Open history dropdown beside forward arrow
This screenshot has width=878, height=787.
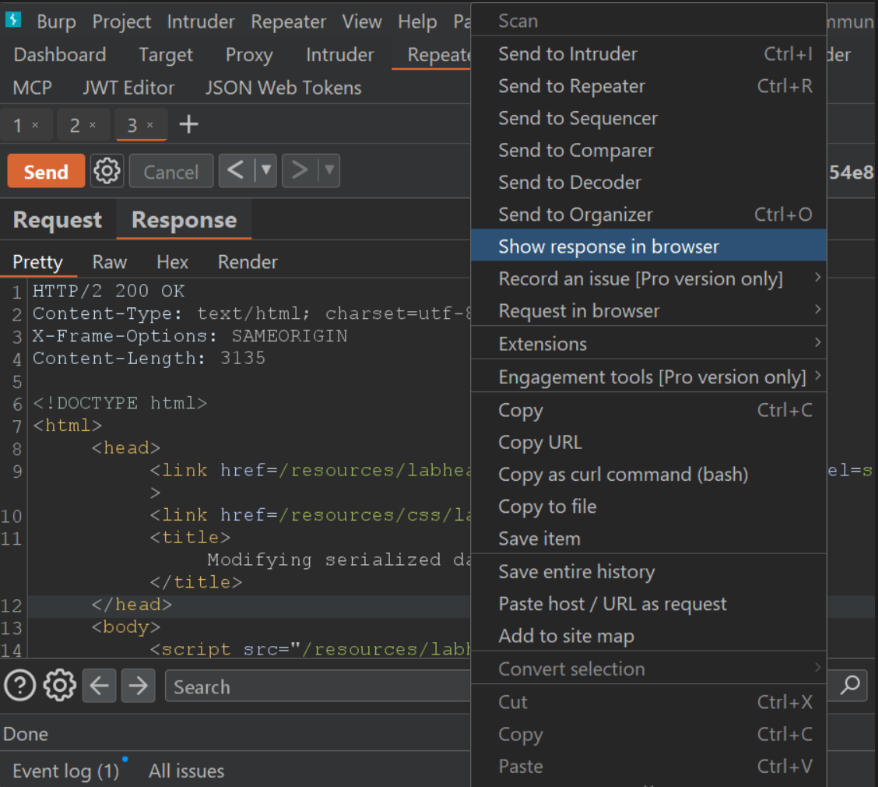[x=329, y=170]
